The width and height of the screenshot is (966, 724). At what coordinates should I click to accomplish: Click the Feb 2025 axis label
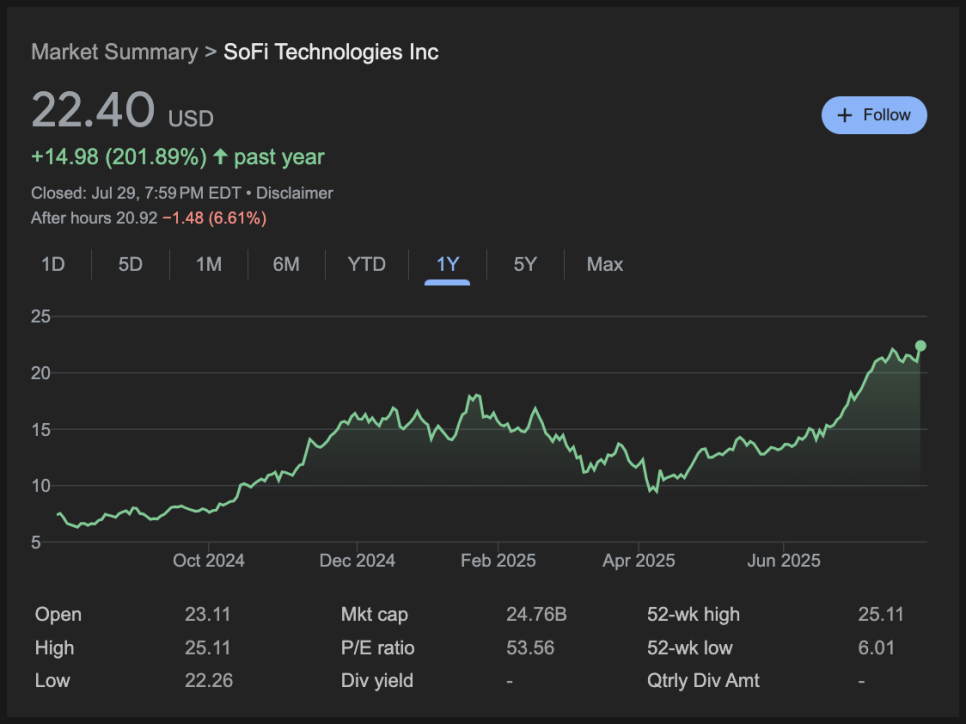pyautogui.click(x=498, y=561)
